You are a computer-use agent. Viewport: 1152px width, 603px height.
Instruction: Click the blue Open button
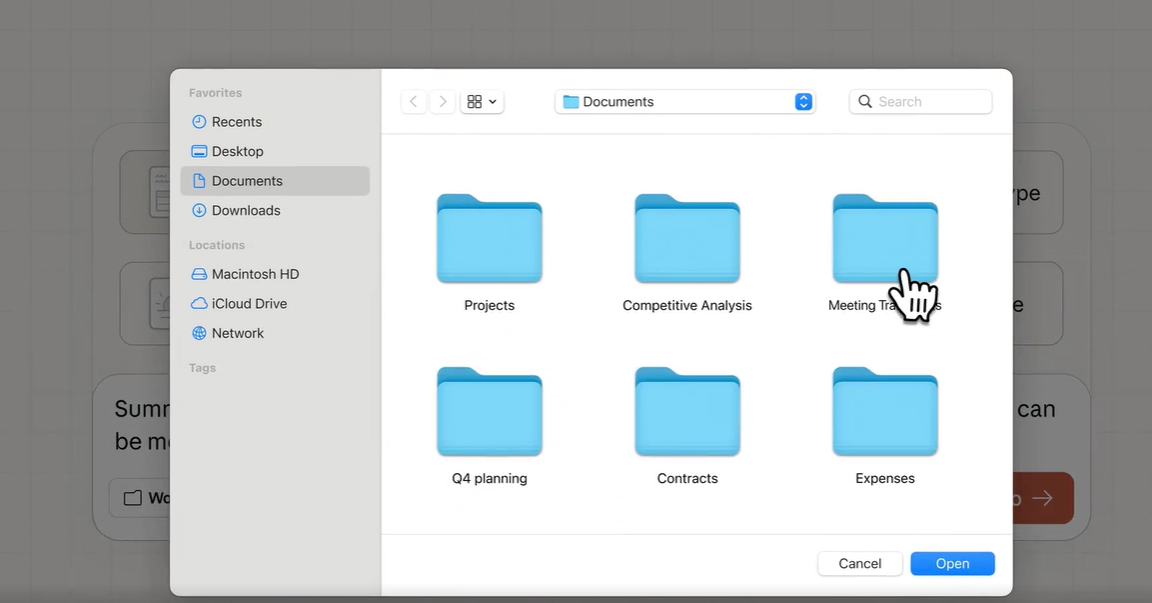(x=952, y=564)
